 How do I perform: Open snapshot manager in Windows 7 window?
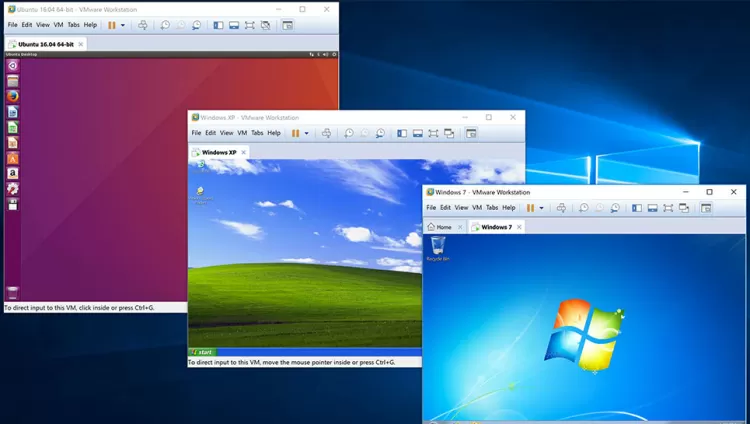coord(615,208)
